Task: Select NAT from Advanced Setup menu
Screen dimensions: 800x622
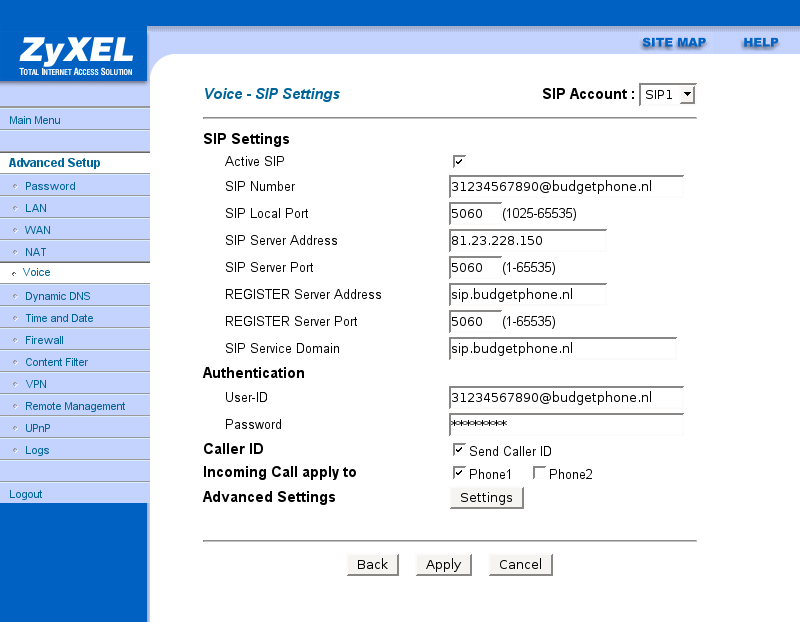Action: pos(35,252)
